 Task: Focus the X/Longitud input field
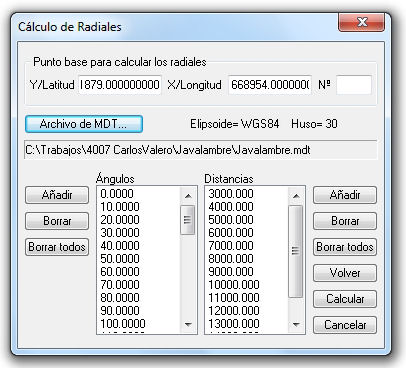coord(270,85)
